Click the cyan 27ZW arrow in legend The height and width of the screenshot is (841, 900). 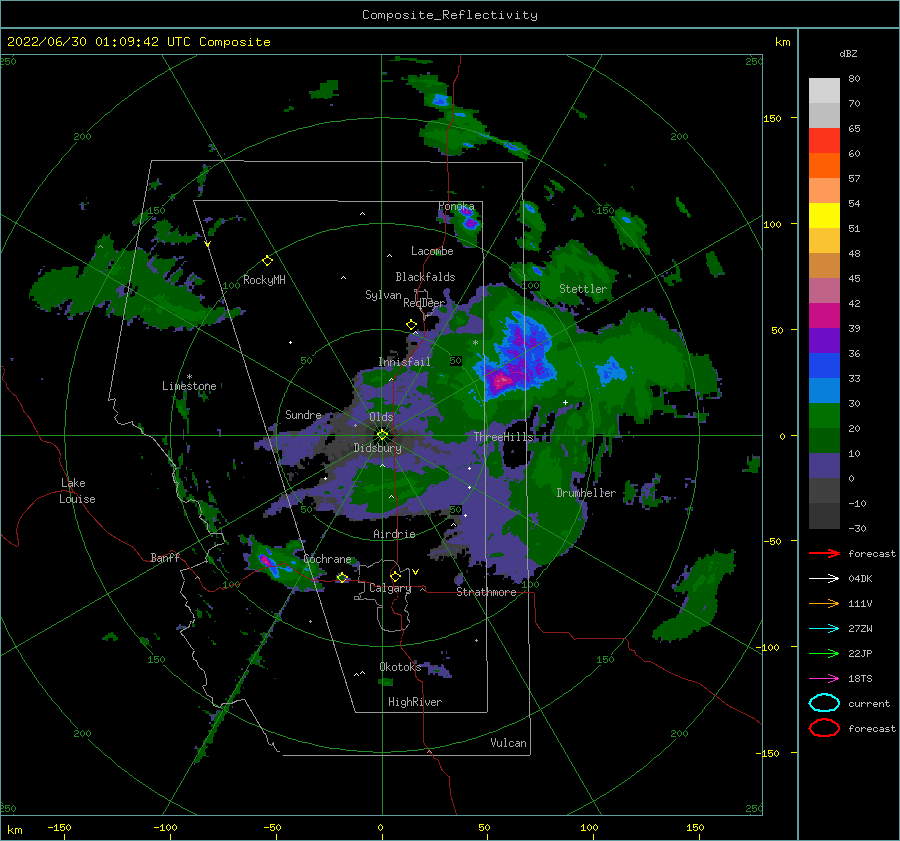pyautogui.click(x=824, y=629)
